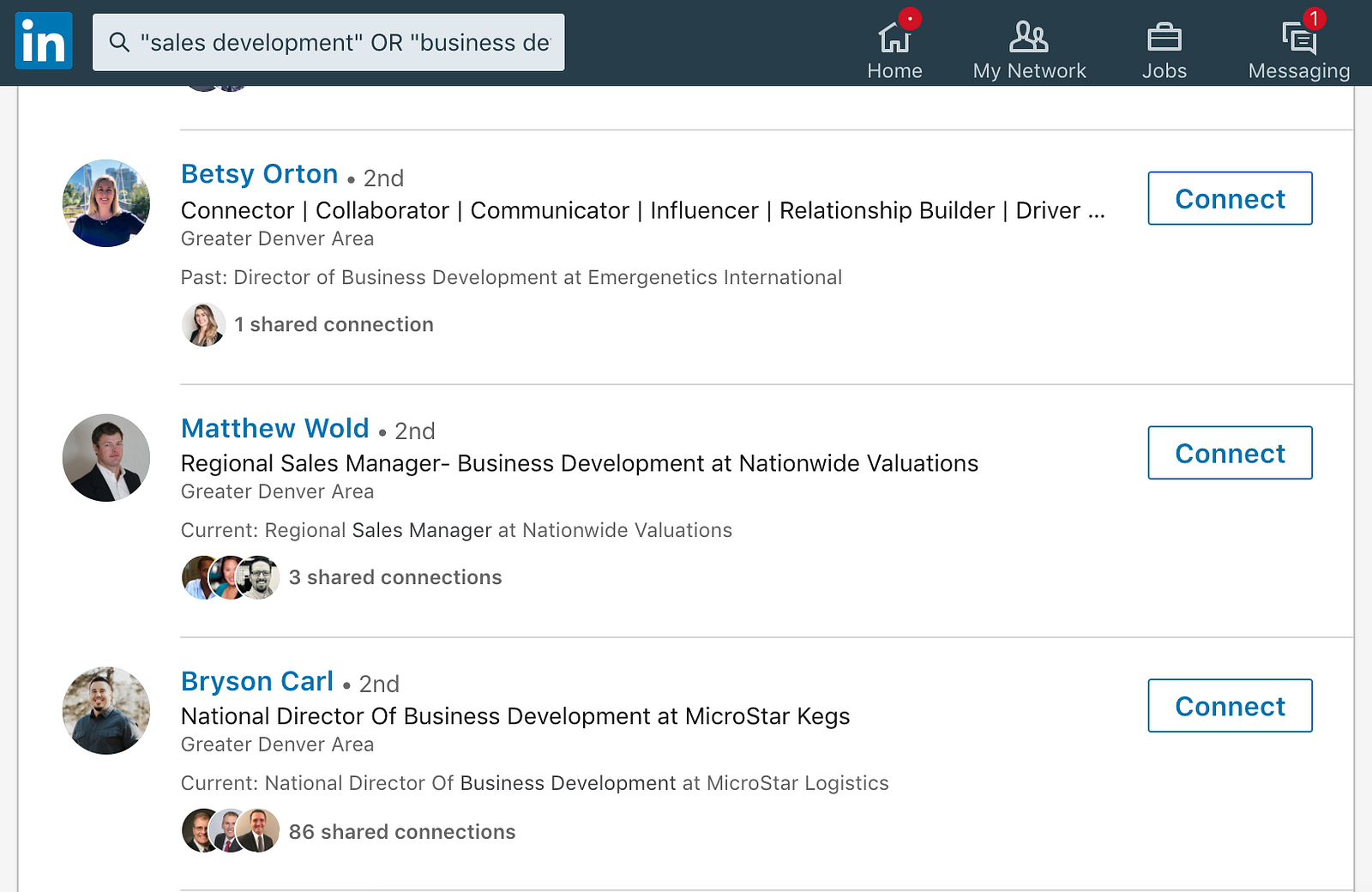
Task: Connect with Bryson Carl
Action: (x=1229, y=706)
